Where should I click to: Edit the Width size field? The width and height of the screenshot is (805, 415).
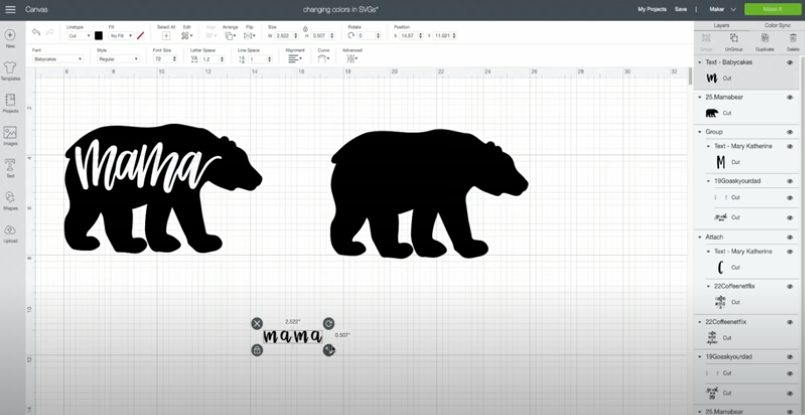287,35
